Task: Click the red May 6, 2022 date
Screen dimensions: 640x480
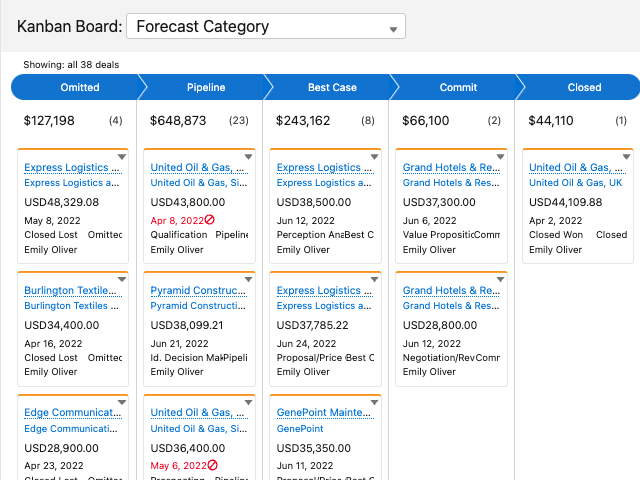Action: point(179,466)
